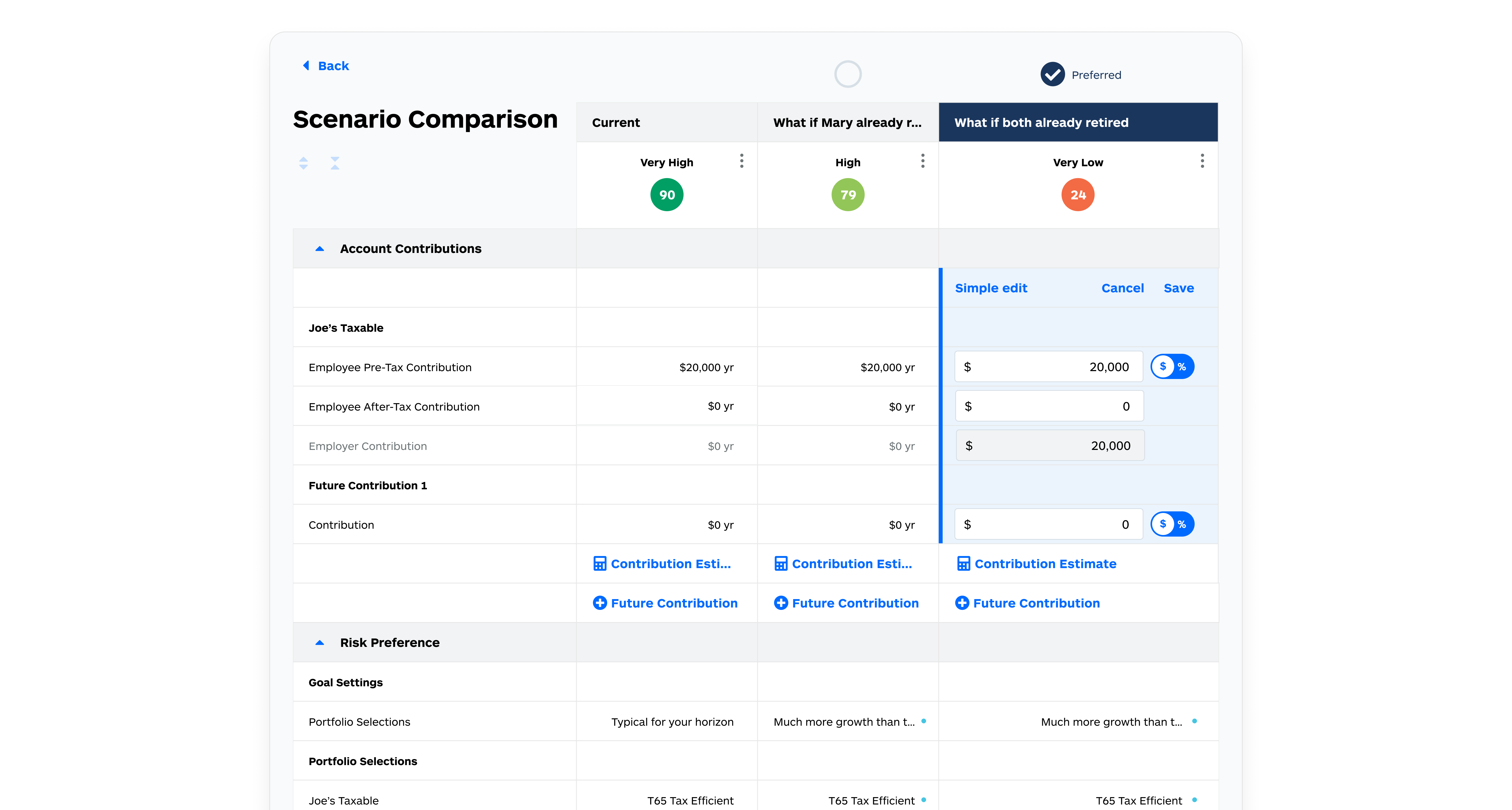Image resolution: width=1512 pixels, height=810 pixels.
Task: Open Contribution Estimate calculator in Current column
Action: click(661, 564)
